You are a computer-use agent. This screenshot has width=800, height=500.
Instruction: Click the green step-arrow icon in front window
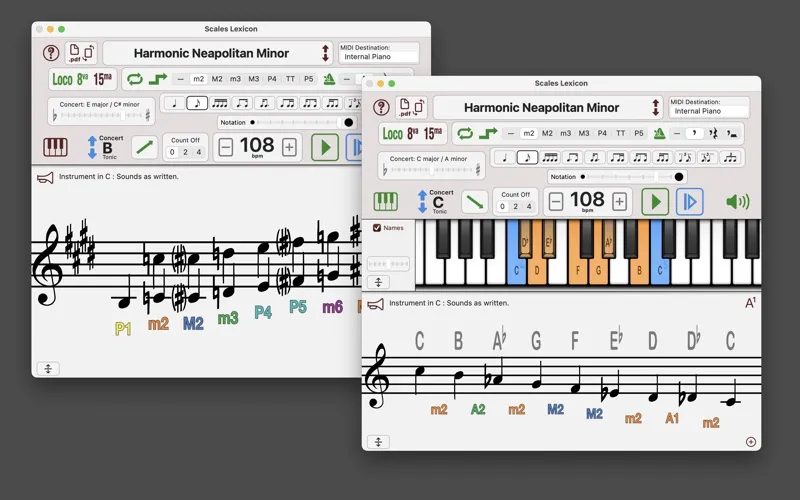[x=488, y=133]
